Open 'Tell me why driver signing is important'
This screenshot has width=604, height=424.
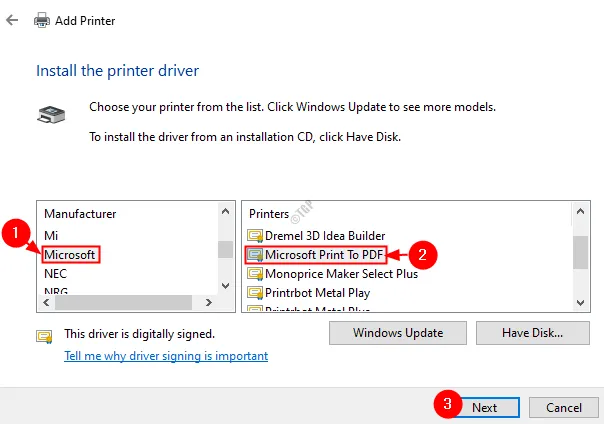point(166,356)
